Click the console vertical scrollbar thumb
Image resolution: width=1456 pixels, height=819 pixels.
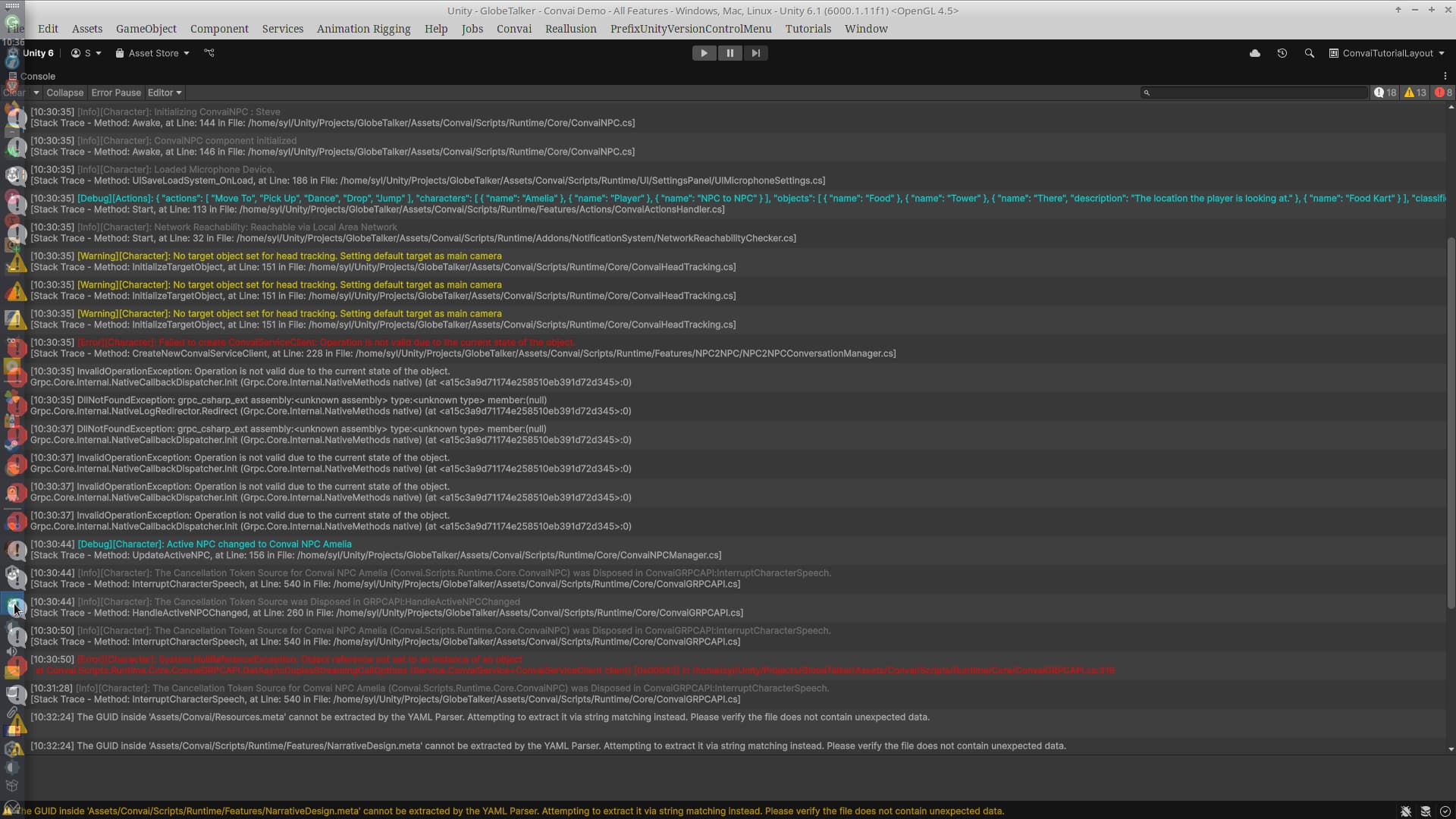pos(1451,423)
